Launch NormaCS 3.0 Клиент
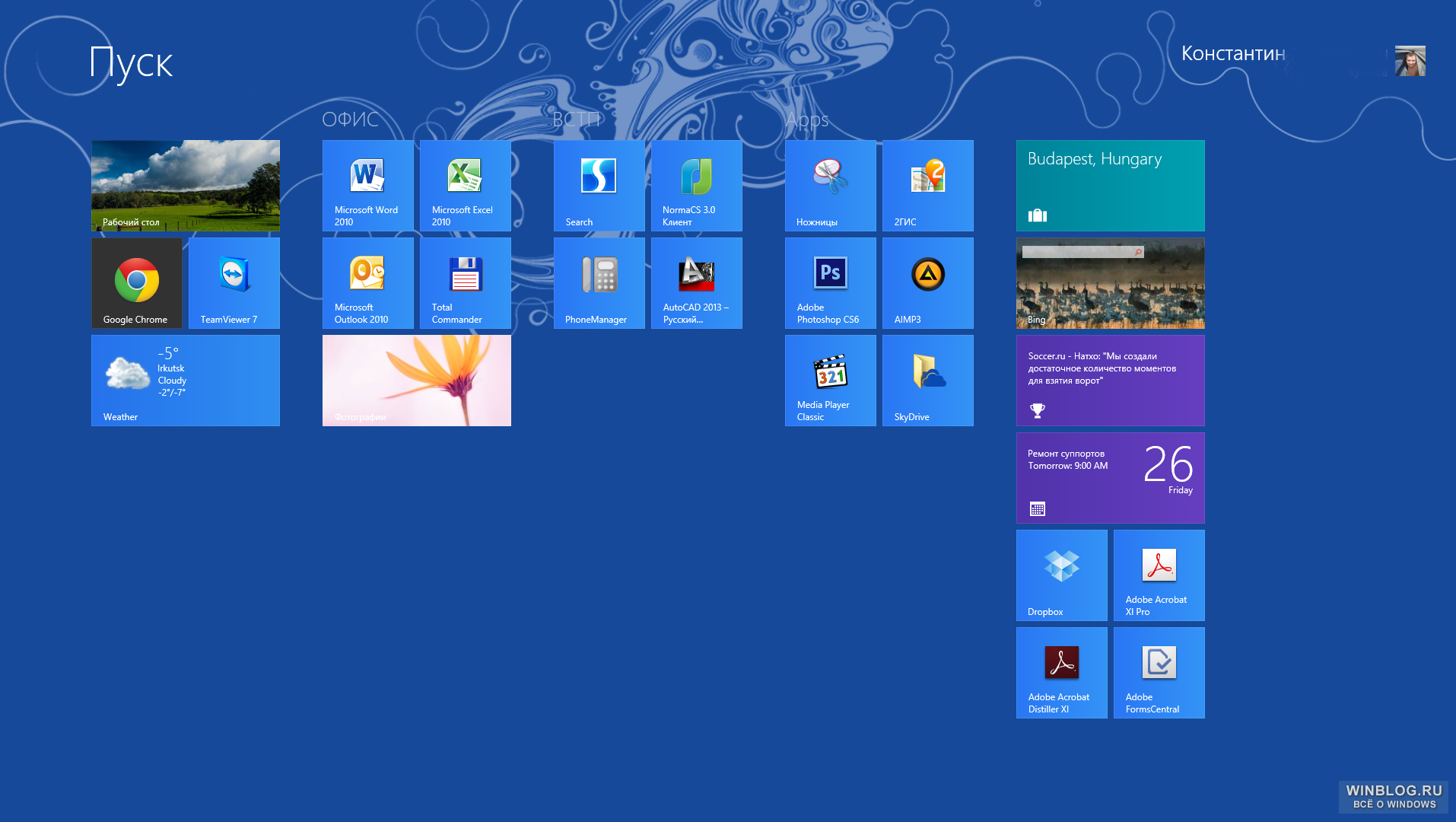This screenshot has height=822, width=1456. pos(697,186)
